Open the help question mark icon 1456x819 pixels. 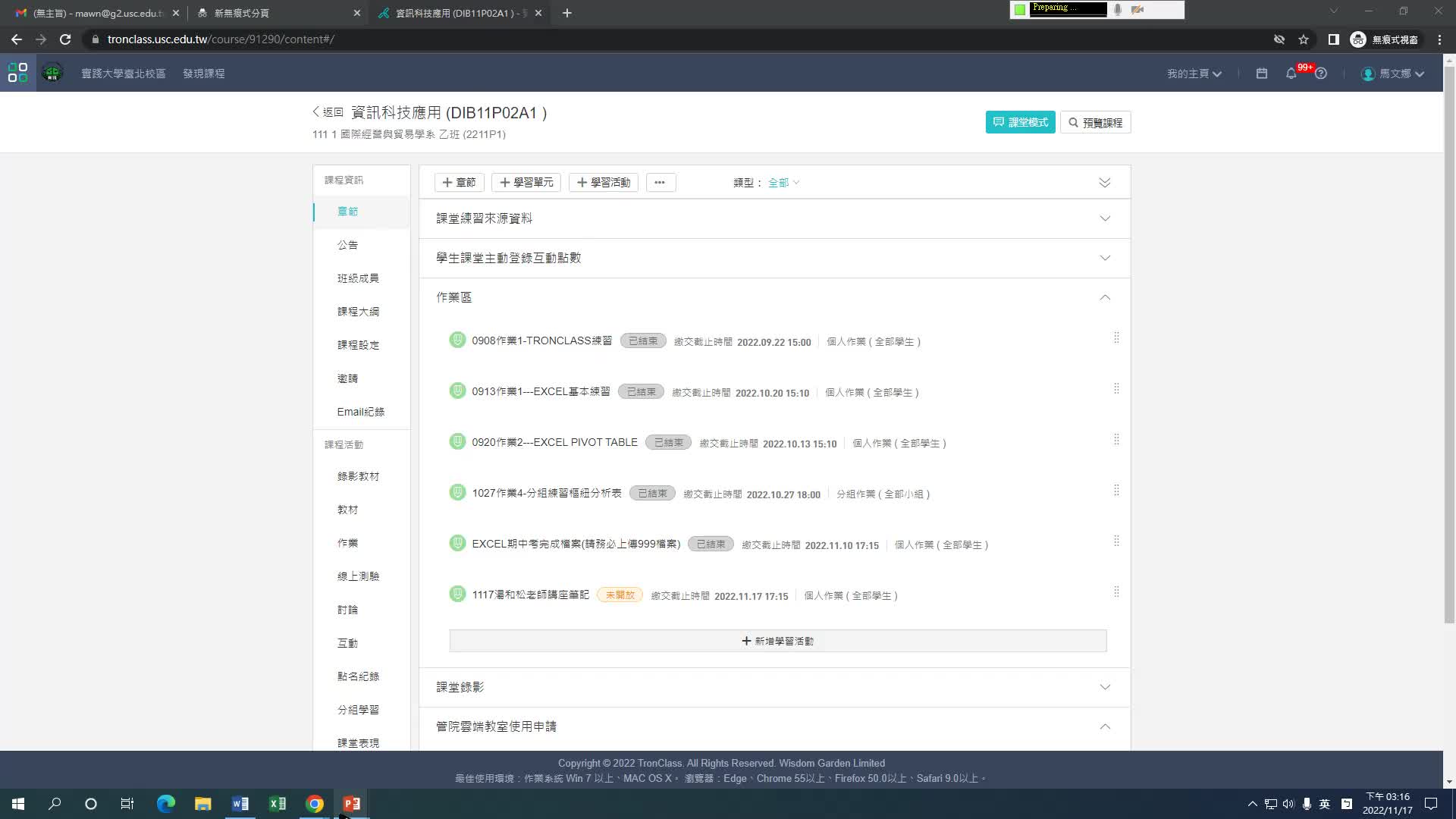[1321, 74]
